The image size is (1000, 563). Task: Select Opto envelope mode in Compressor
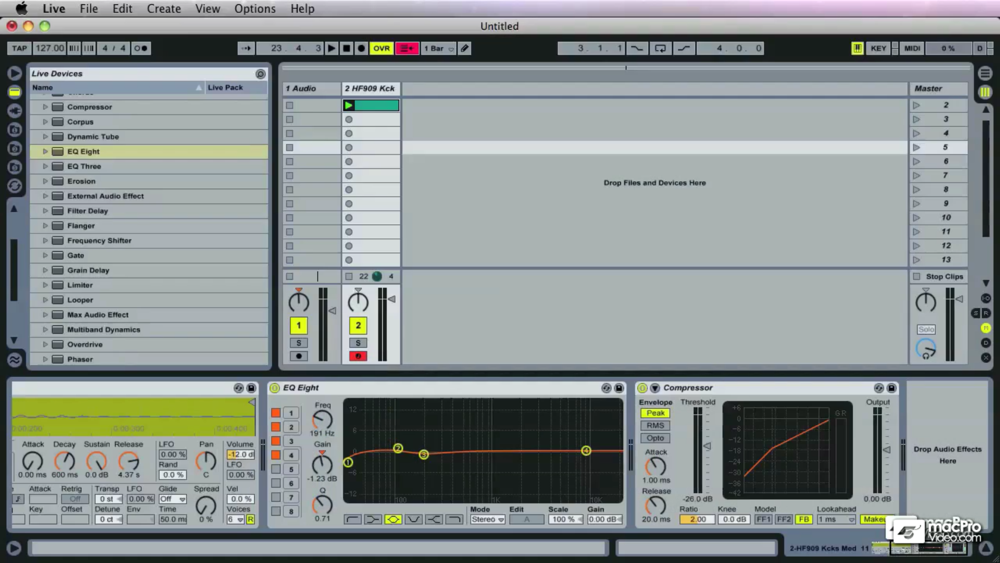(x=655, y=438)
